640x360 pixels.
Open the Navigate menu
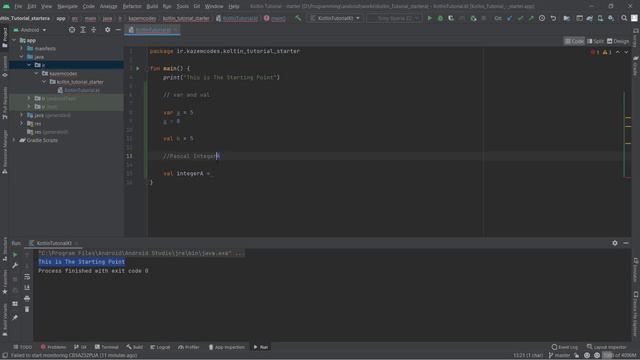pyautogui.click(x=67, y=7)
